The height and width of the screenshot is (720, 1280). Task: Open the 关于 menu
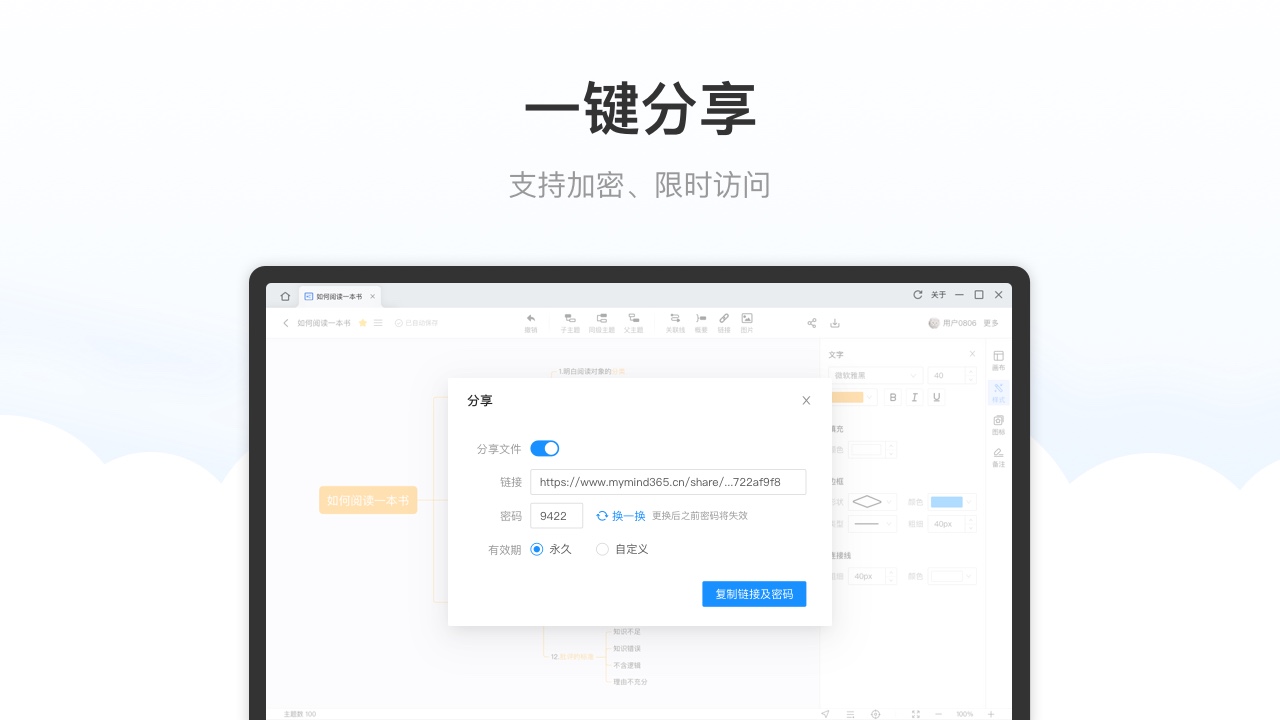(x=938, y=295)
